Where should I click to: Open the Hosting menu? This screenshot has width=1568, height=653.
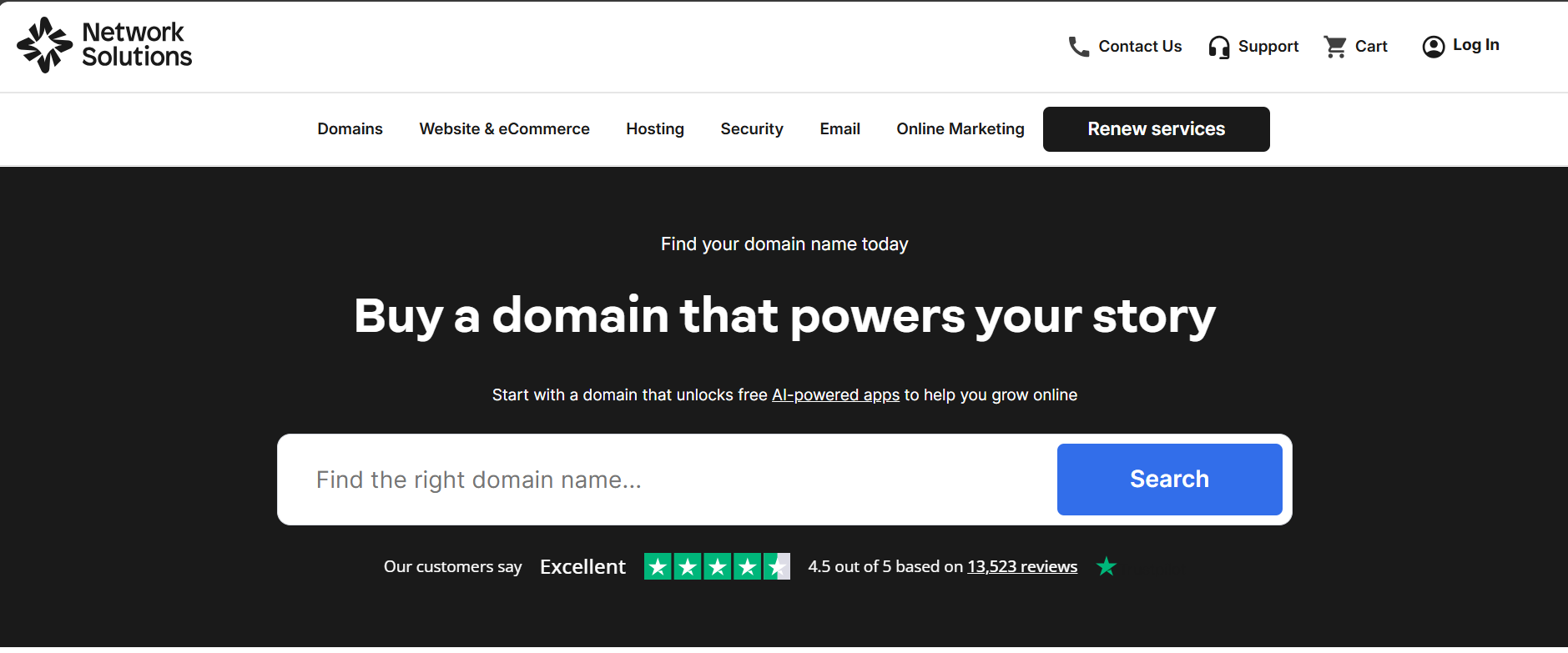click(x=655, y=129)
